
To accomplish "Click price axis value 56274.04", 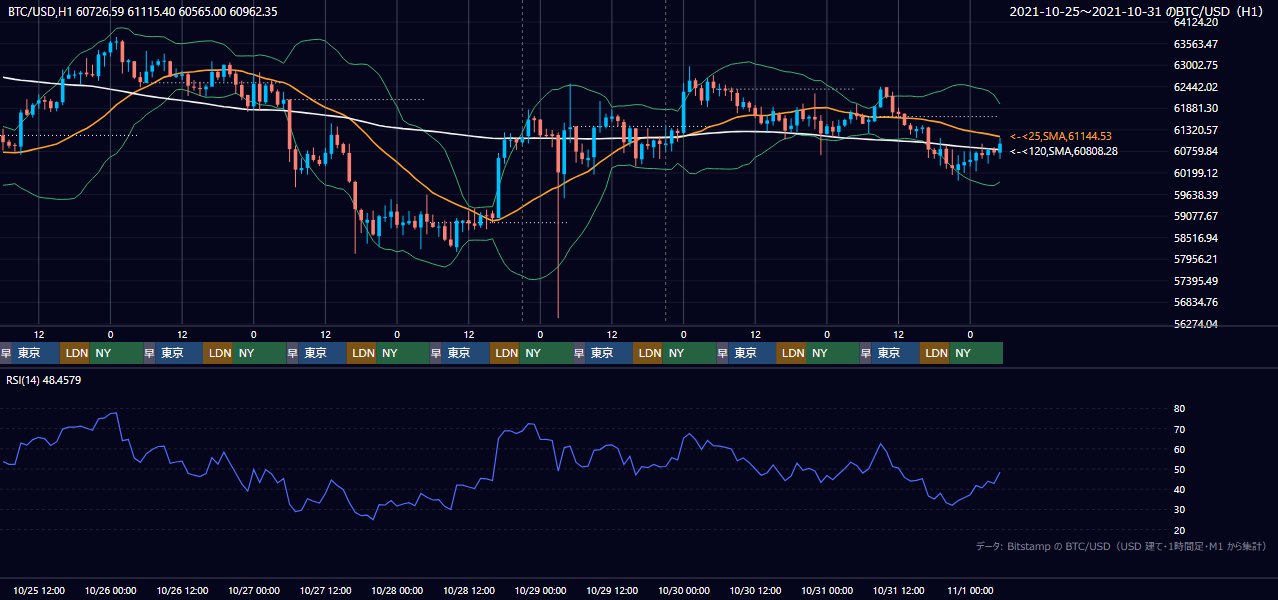I will (1196, 324).
